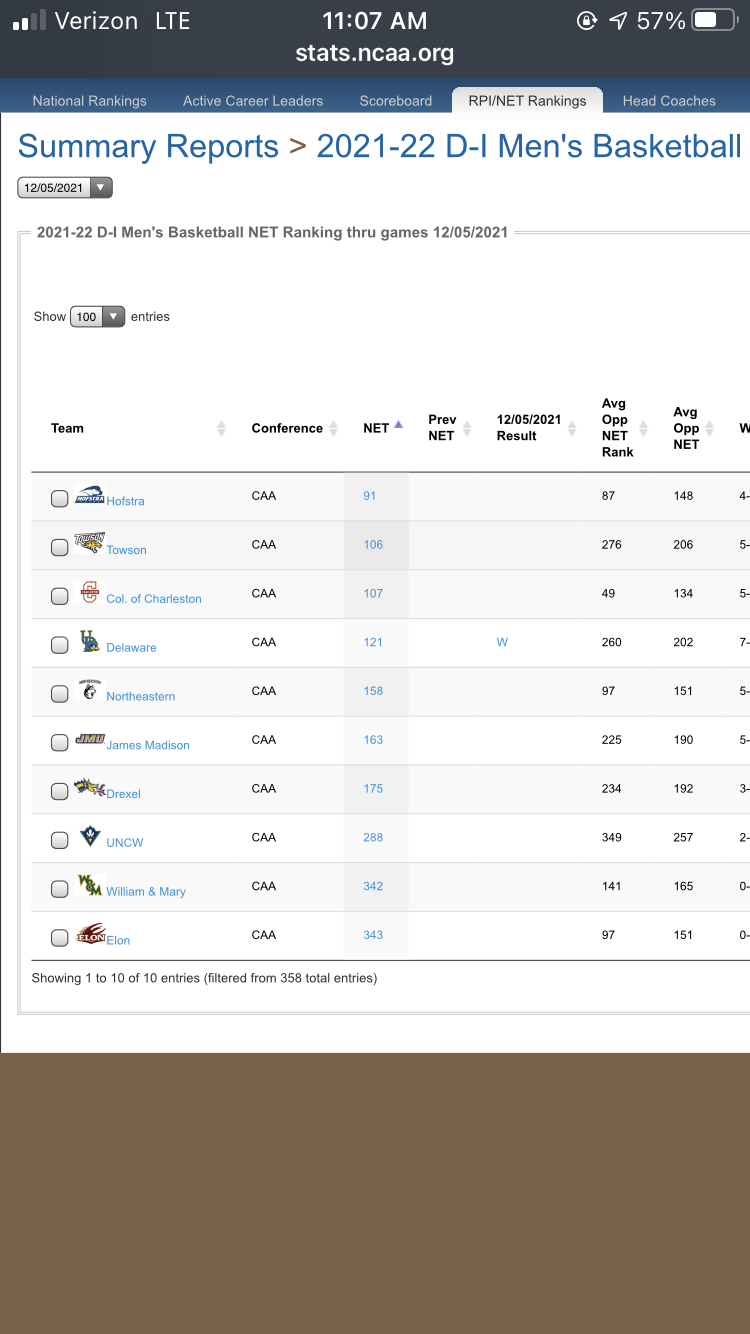This screenshot has width=750, height=1334.
Task: Click the Elon phoenix logo
Action: [90, 934]
